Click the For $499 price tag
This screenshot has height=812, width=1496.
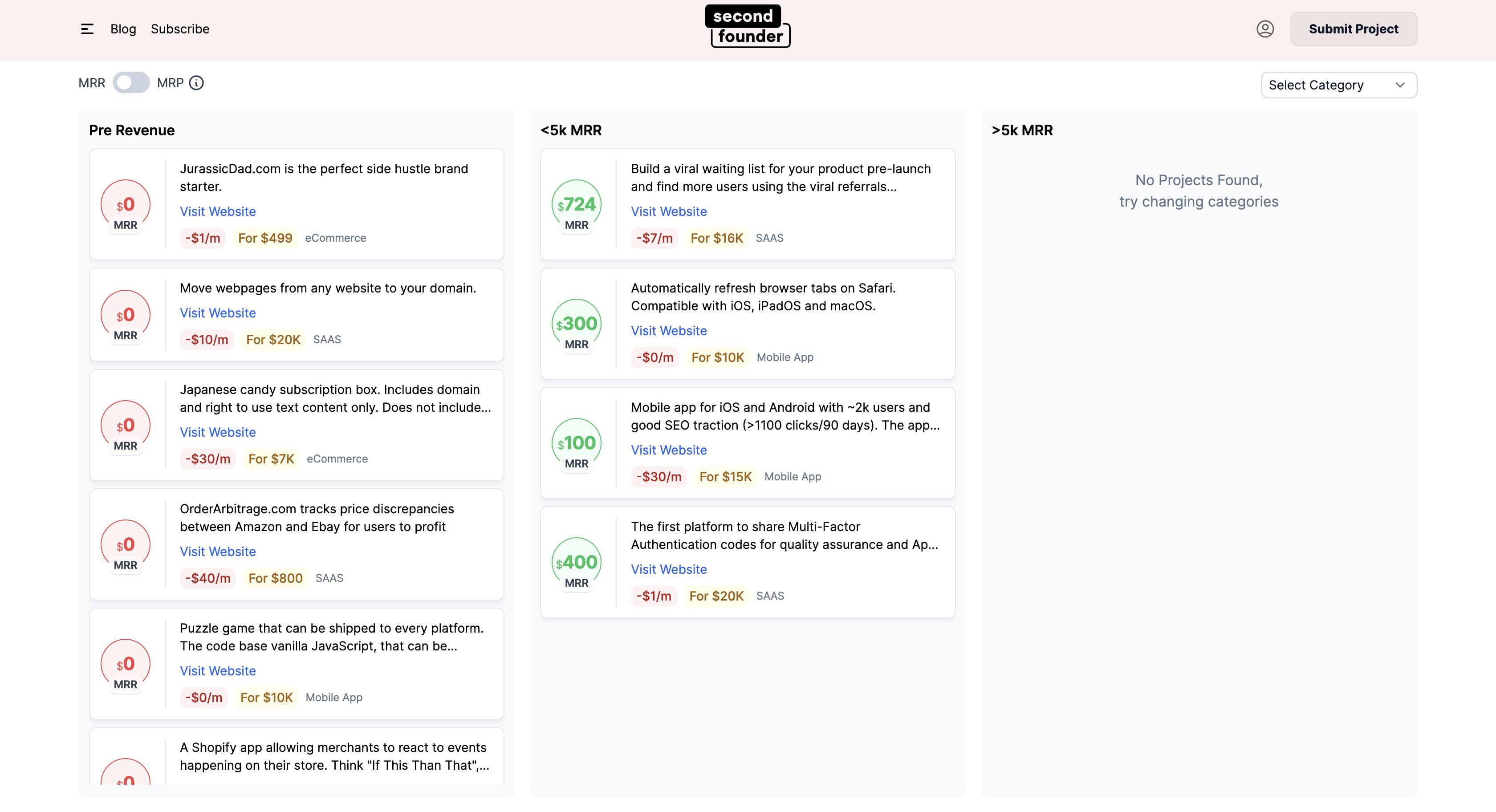point(265,238)
